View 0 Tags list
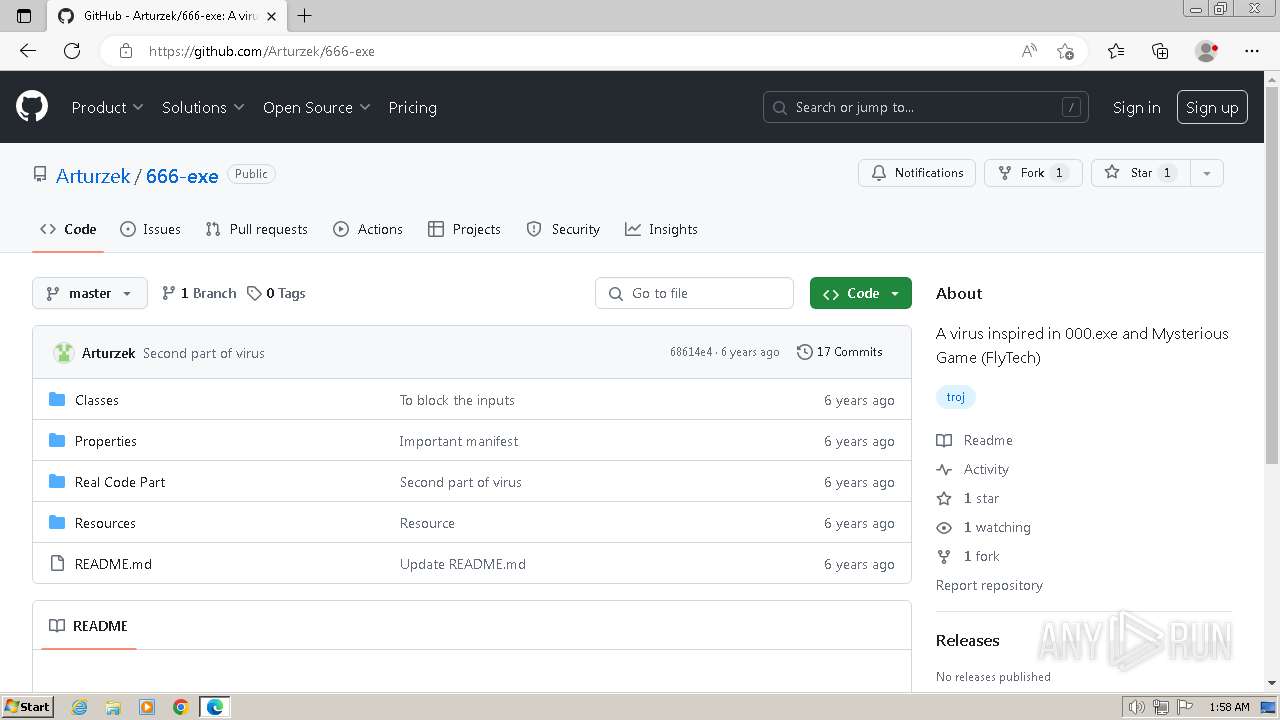 point(277,293)
